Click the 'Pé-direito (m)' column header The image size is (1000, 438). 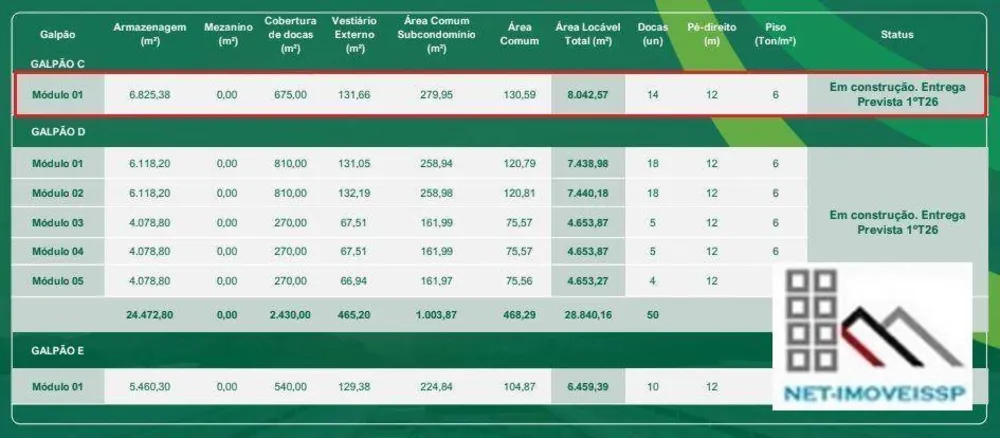point(712,34)
